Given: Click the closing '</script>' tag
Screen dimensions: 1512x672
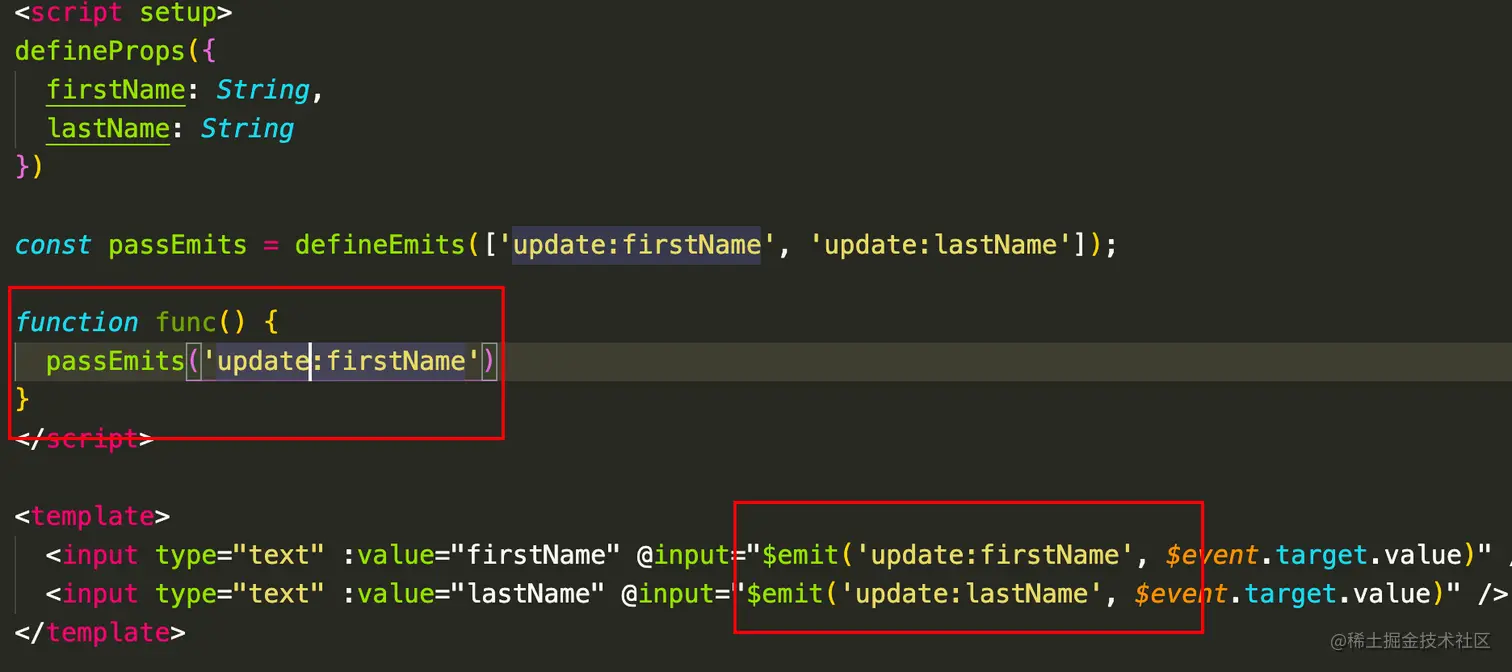Looking at the screenshot, I should (84, 439).
